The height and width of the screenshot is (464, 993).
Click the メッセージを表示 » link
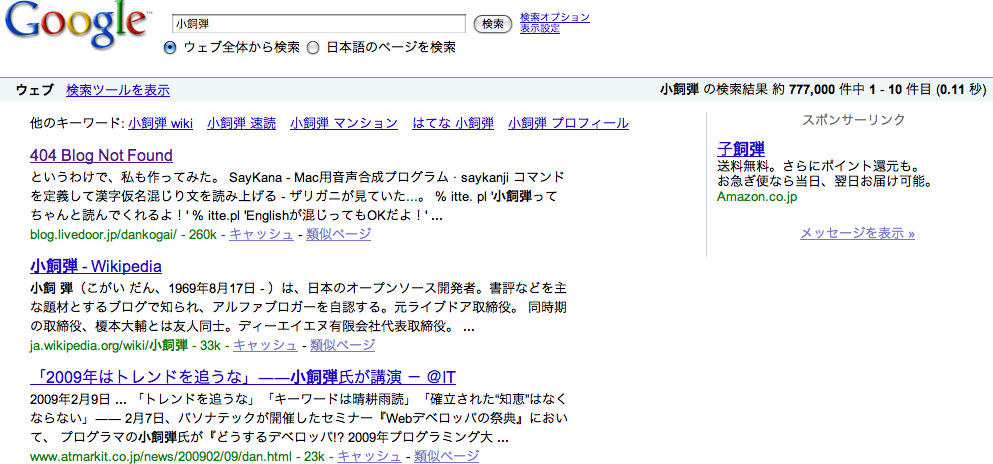point(857,233)
